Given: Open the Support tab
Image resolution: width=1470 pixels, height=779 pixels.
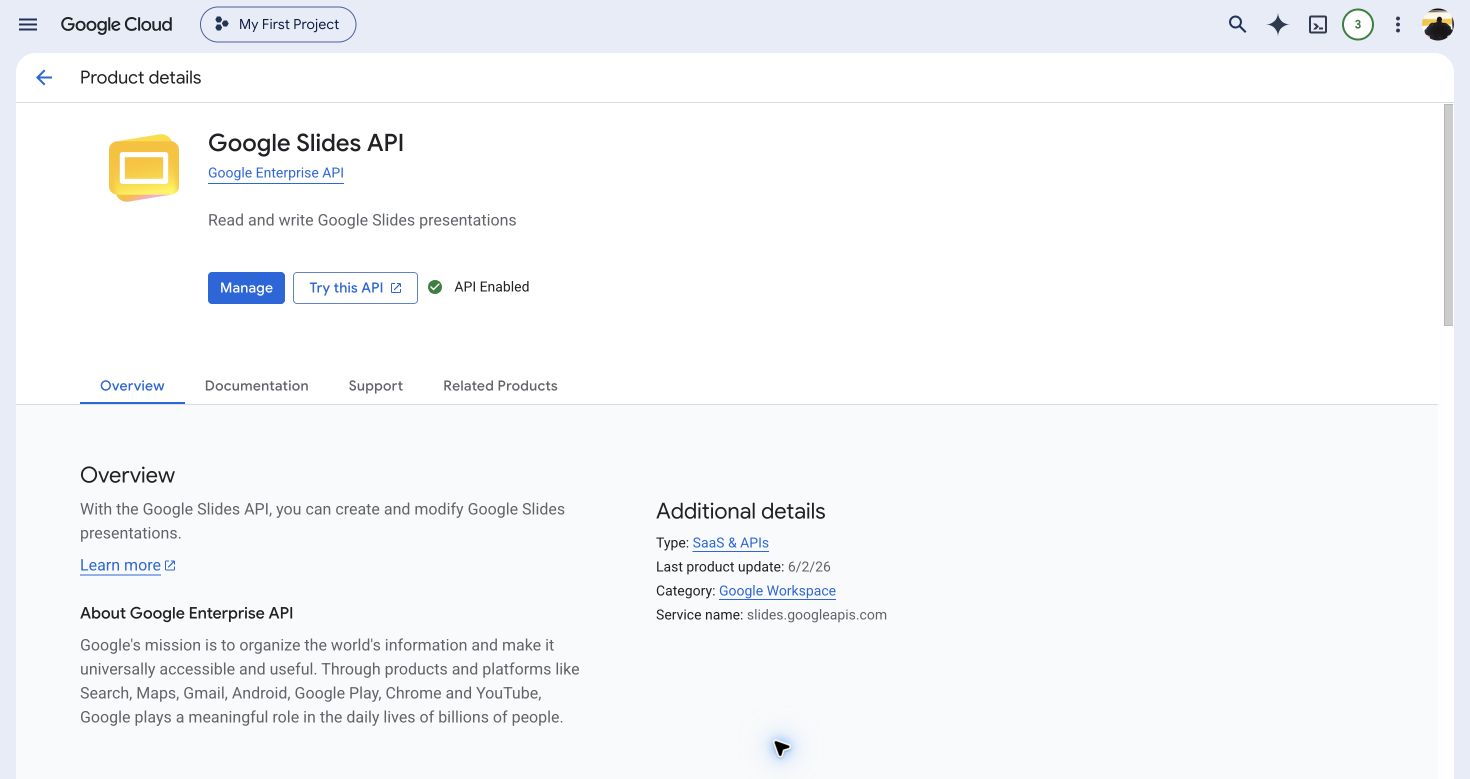Looking at the screenshot, I should click(x=376, y=386).
